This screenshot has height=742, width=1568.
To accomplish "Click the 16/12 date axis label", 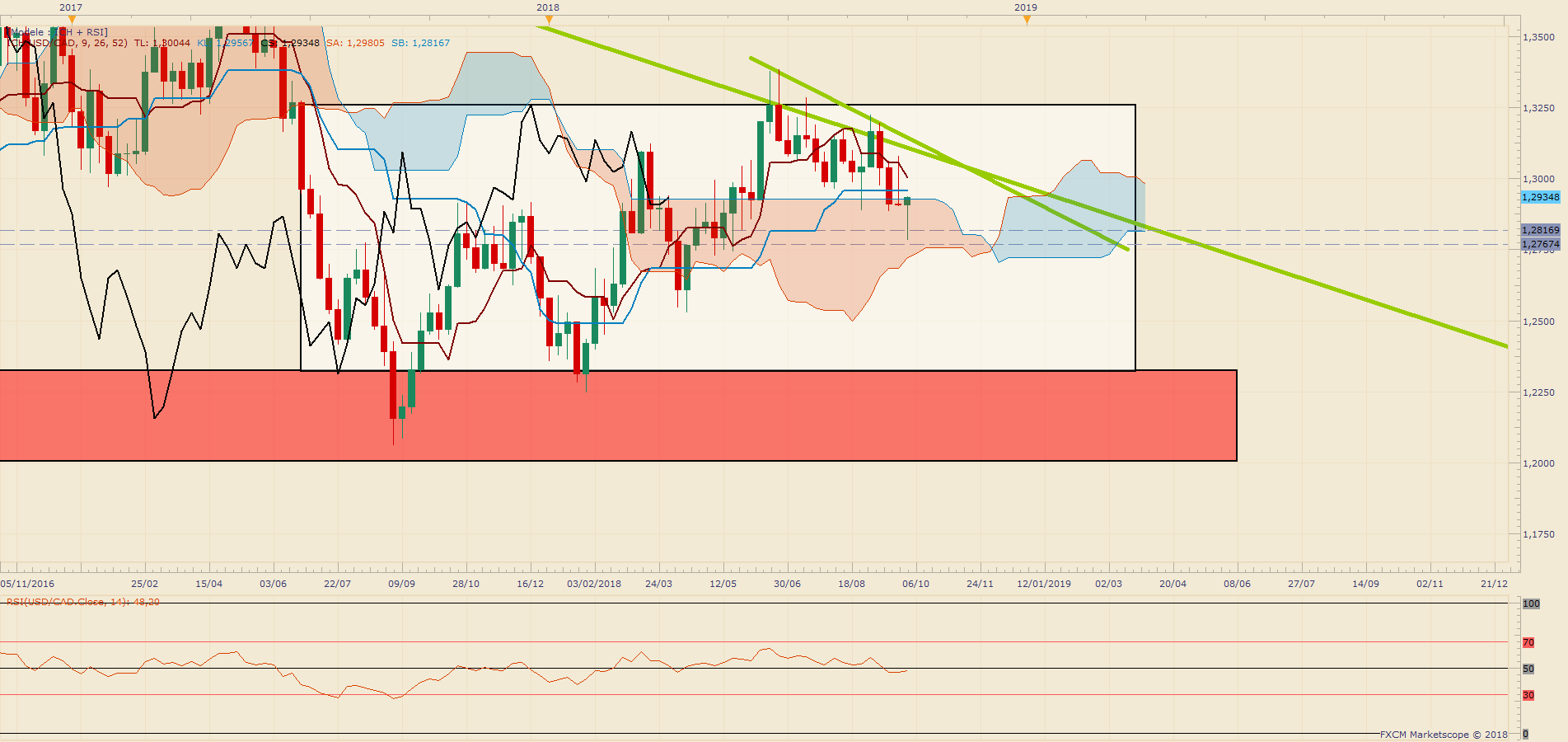I will click(531, 584).
